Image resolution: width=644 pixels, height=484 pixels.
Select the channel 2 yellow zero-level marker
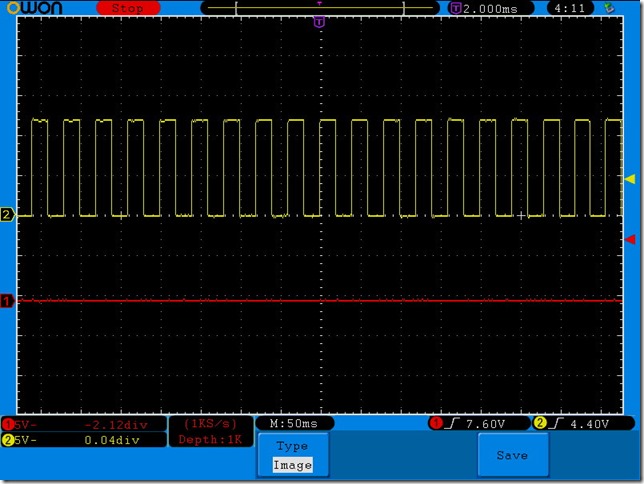pos(7,214)
